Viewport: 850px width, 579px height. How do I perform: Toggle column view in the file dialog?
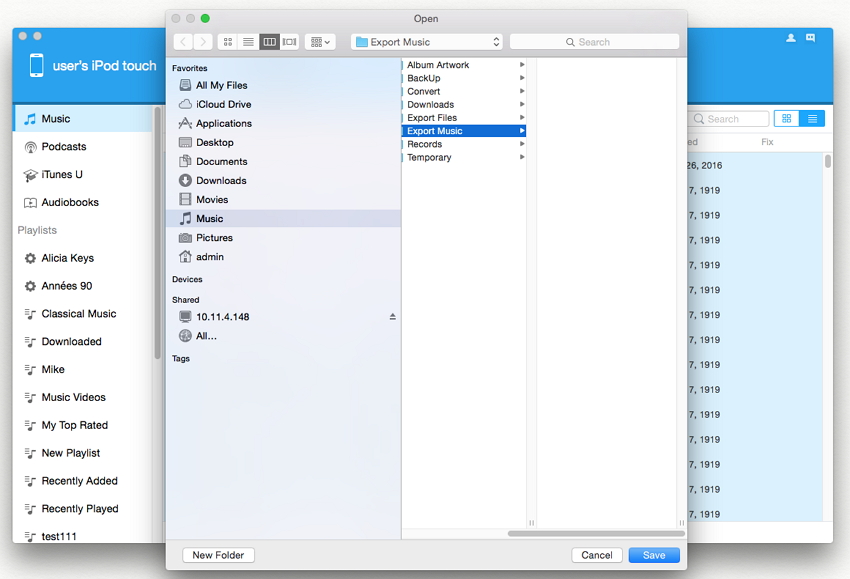269,42
